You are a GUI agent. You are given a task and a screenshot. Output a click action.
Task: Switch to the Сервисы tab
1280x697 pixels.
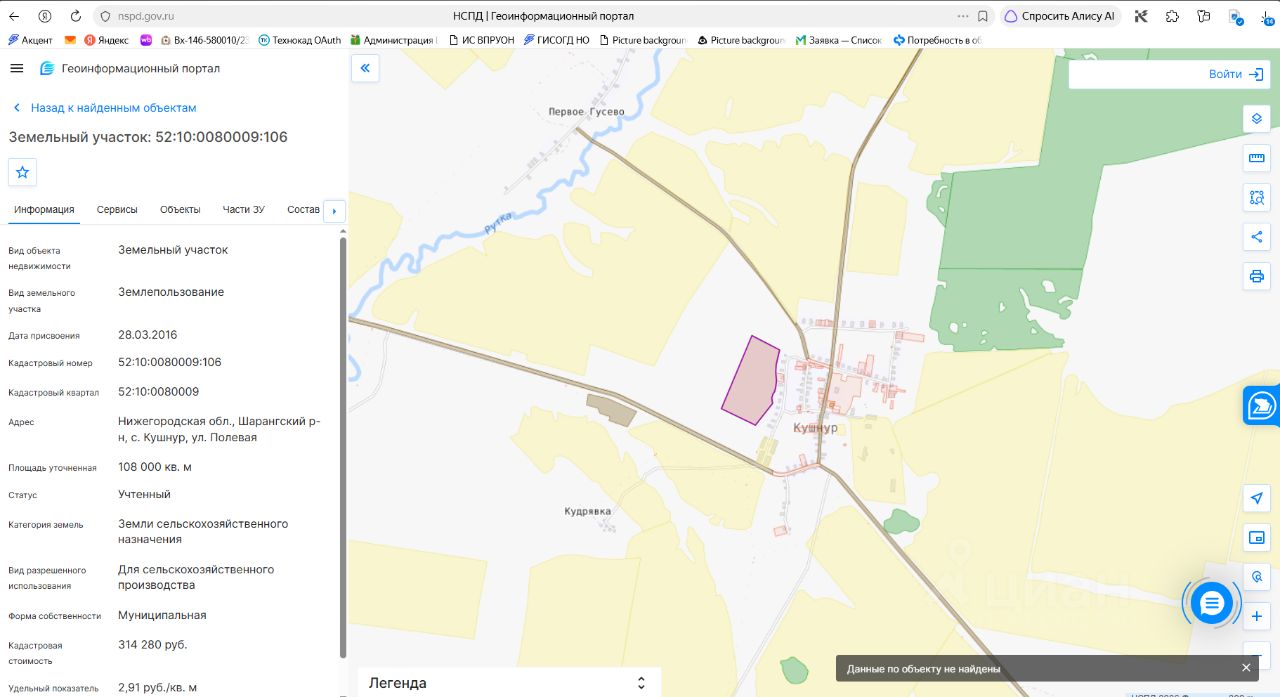[117, 209]
